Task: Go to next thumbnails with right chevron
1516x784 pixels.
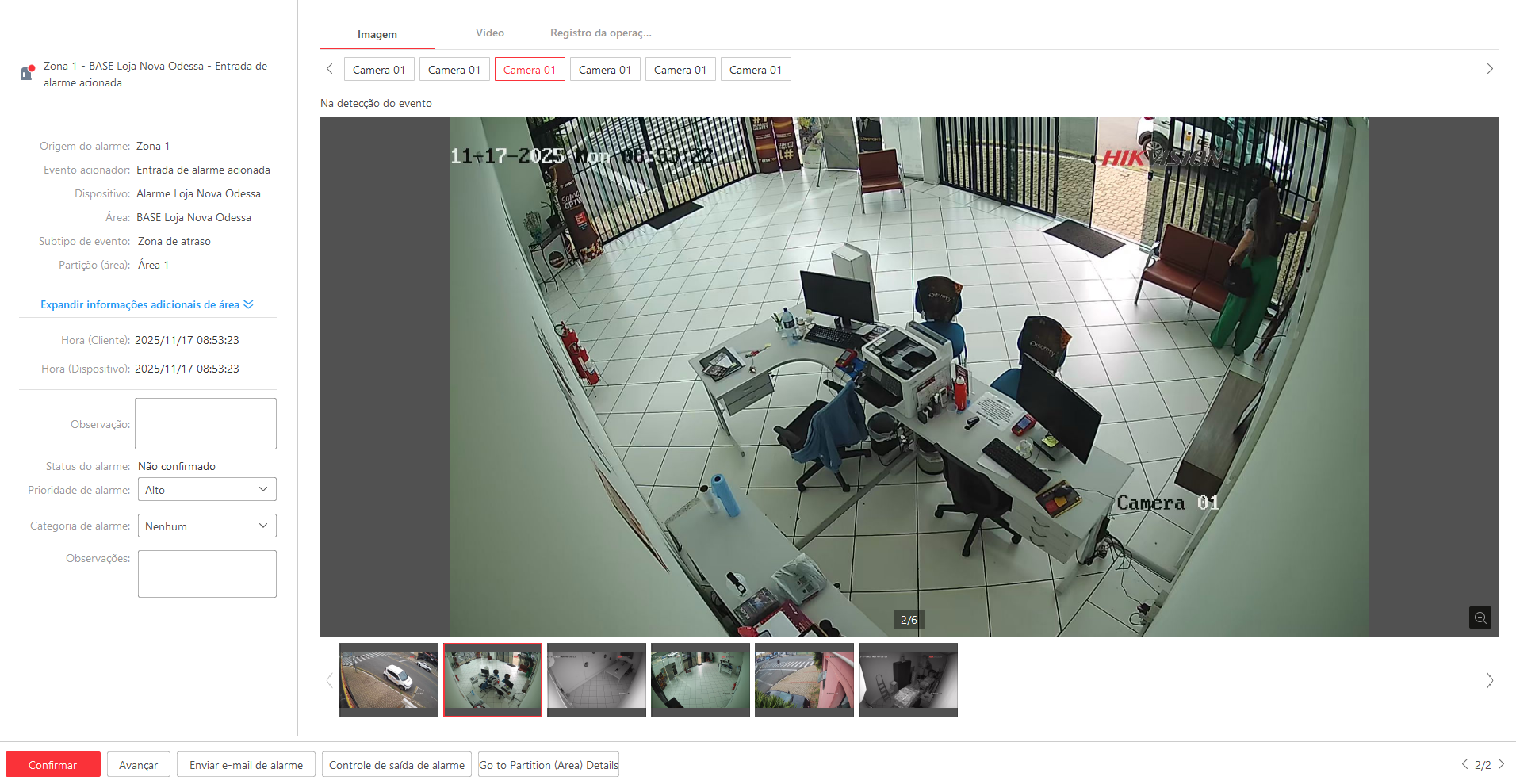Action: (x=1489, y=680)
